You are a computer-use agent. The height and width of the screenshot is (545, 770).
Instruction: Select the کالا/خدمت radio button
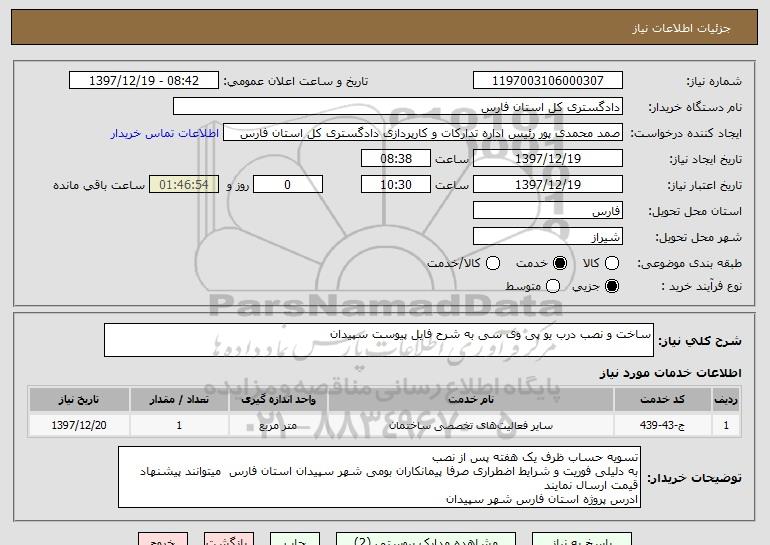click(x=493, y=263)
